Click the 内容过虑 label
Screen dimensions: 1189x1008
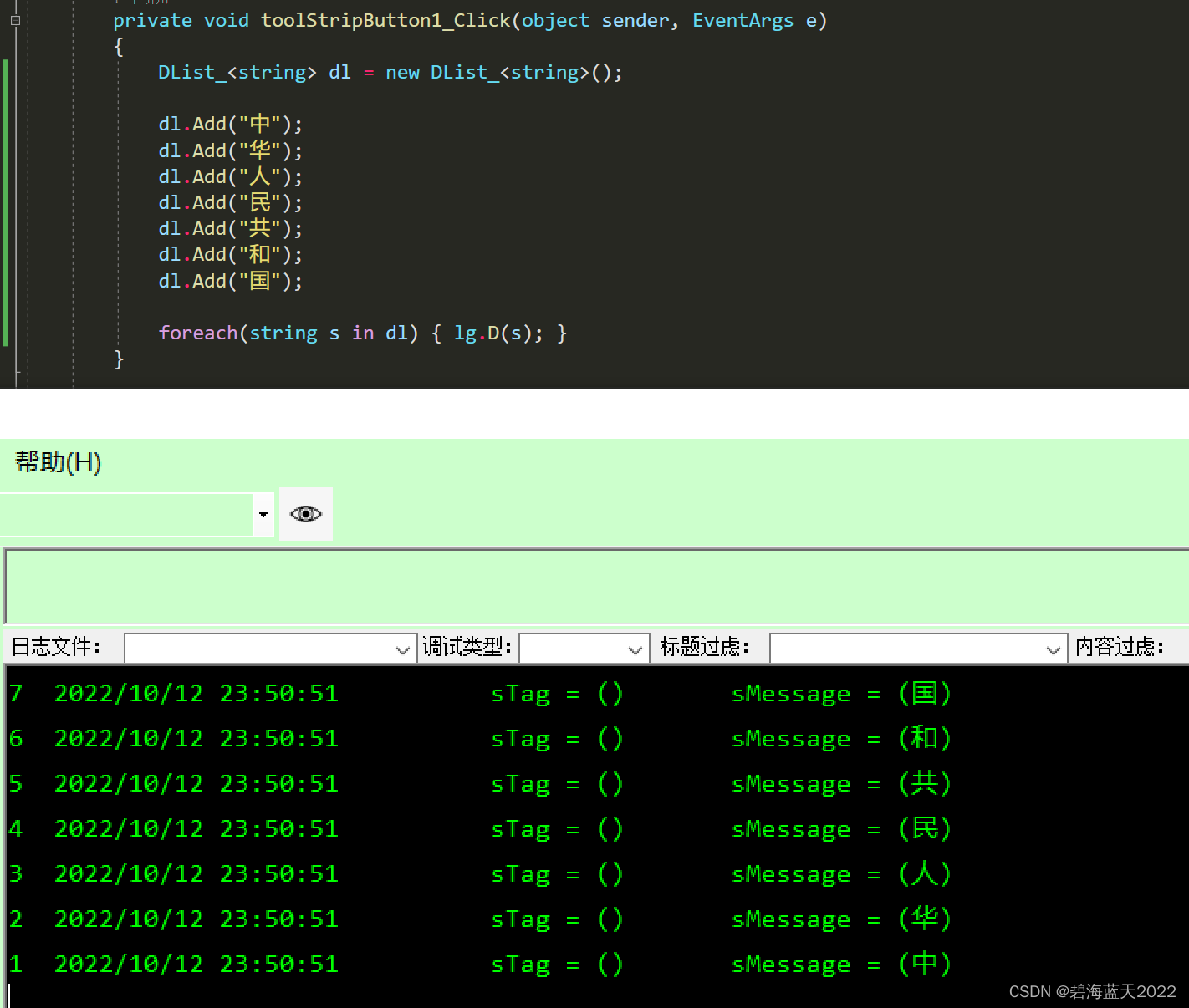(x=1120, y=647)
